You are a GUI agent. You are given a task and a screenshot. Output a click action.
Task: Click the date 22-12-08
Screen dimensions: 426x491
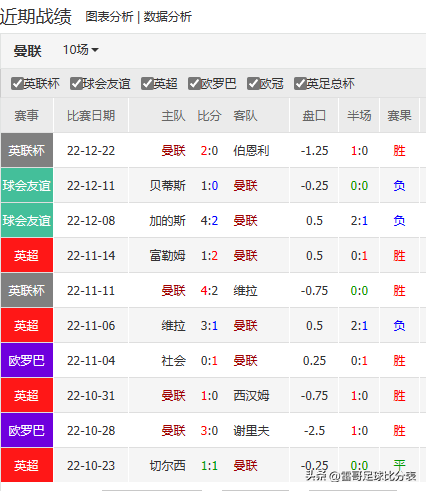coord(91,221)
